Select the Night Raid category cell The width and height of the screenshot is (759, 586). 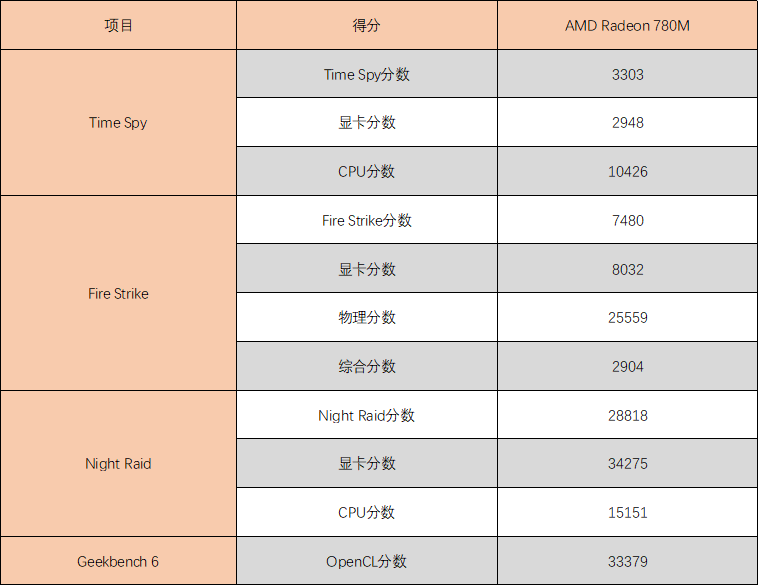pyautogui.click(x=119, y=464)
